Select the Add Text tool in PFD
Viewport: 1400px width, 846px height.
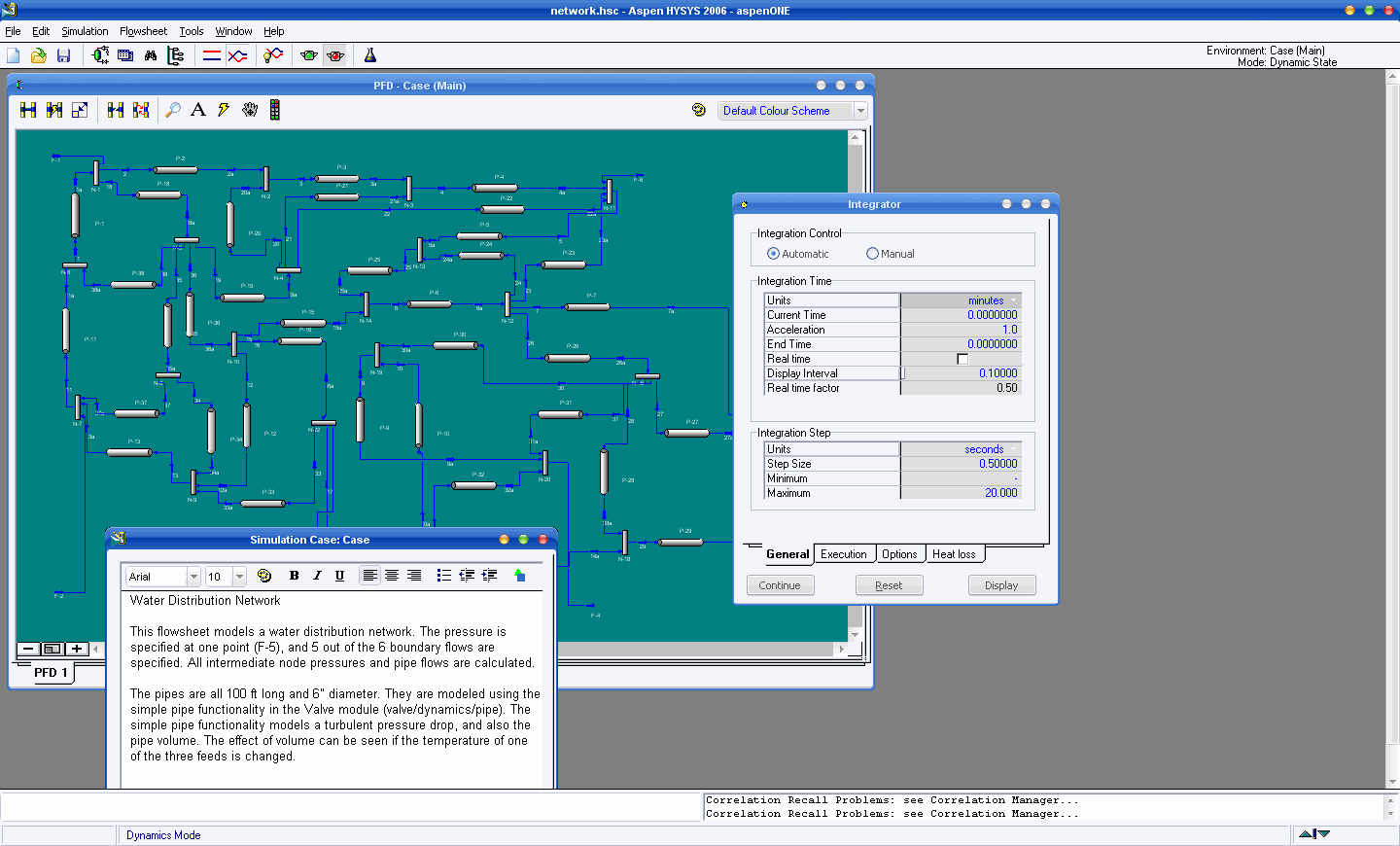coord(198,110)
